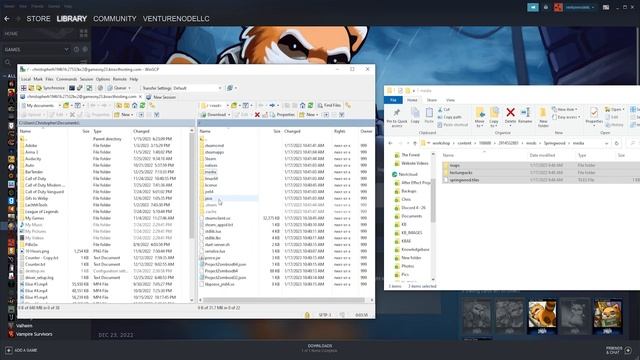The width and height of the screenshot is (640, 360).
Task: Click the local panel home directory icon
Action: (134, 106)
